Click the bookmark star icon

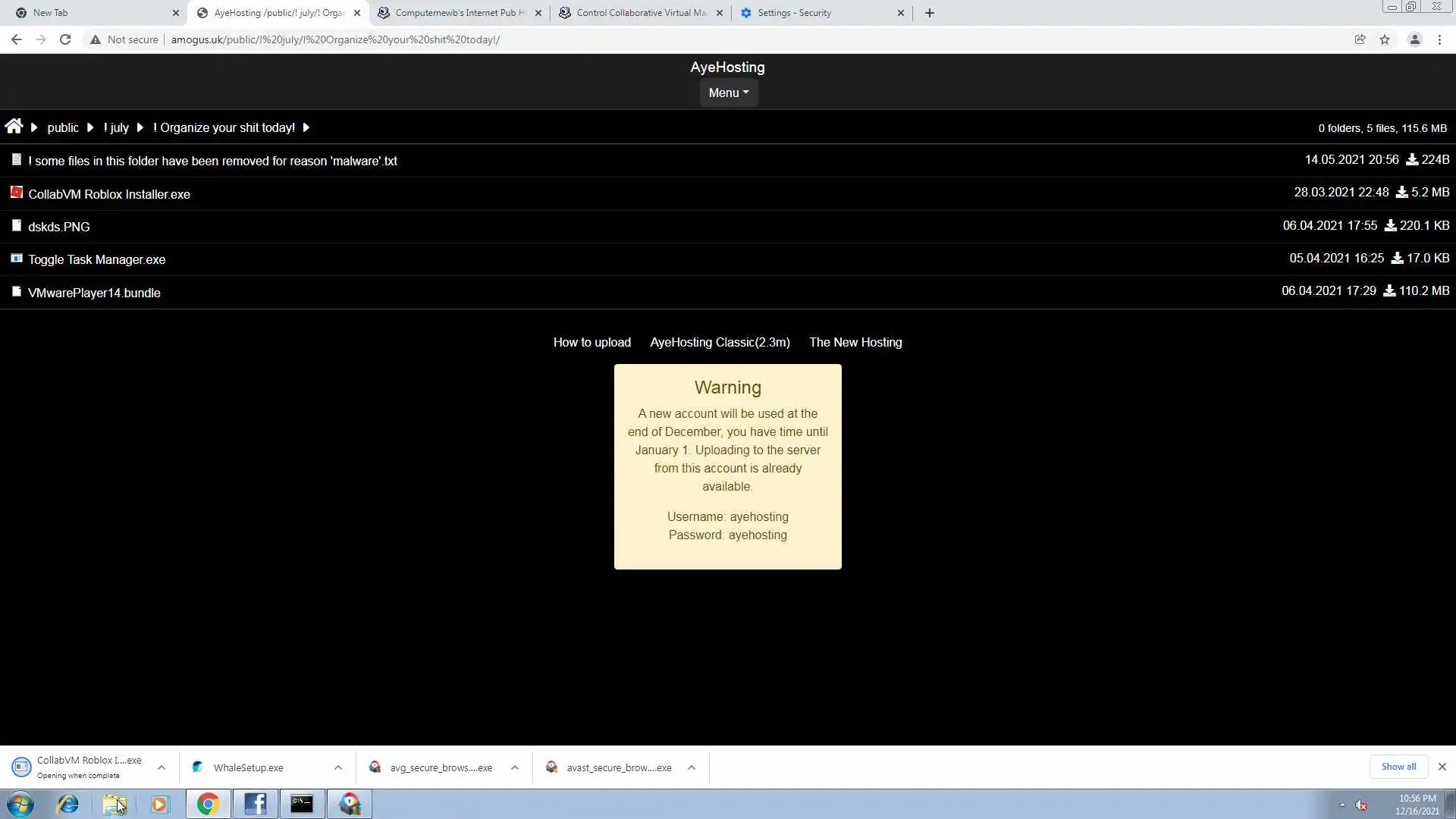point(1385,39)
